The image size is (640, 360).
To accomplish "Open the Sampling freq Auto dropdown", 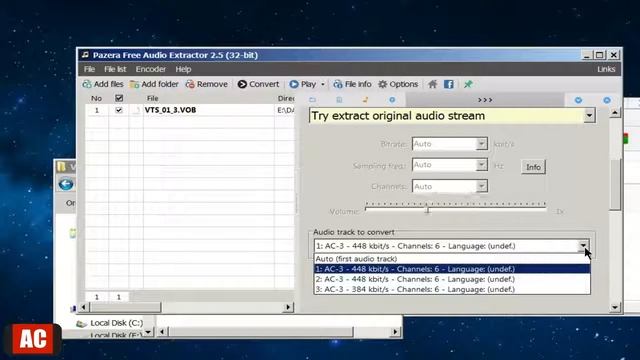I will pos(482,165).
